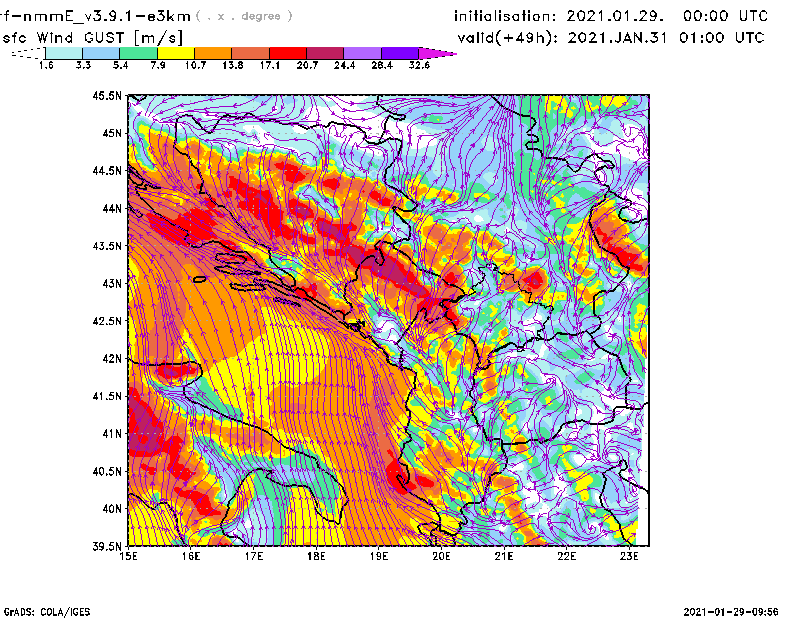Image resolution: width=800 pixels, height=618 pixels.
Task: Click the yellow legend swatch 7.9-10.7
Action: click(x=176, y=53)
